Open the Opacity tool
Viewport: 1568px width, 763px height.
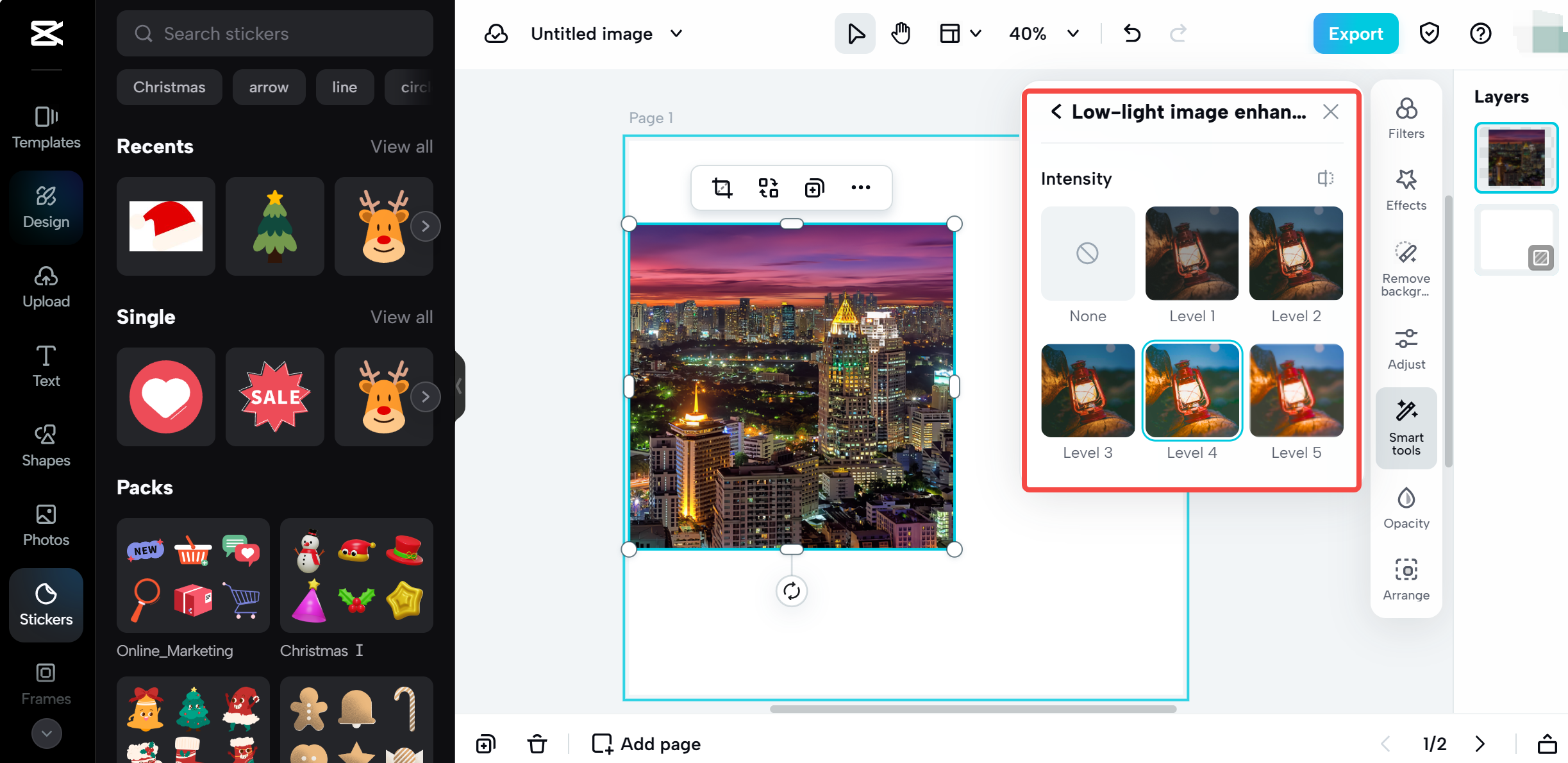click(x=1406, y=508)
